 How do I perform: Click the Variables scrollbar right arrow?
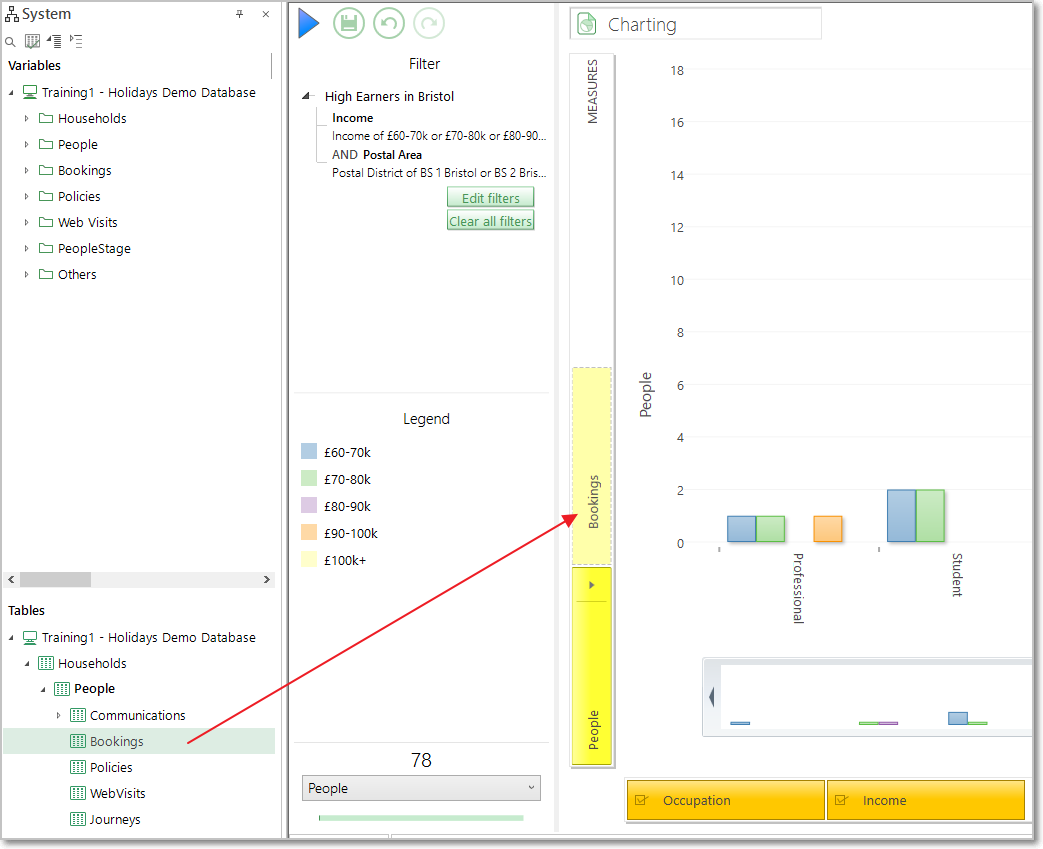click(x=267, y=580)
